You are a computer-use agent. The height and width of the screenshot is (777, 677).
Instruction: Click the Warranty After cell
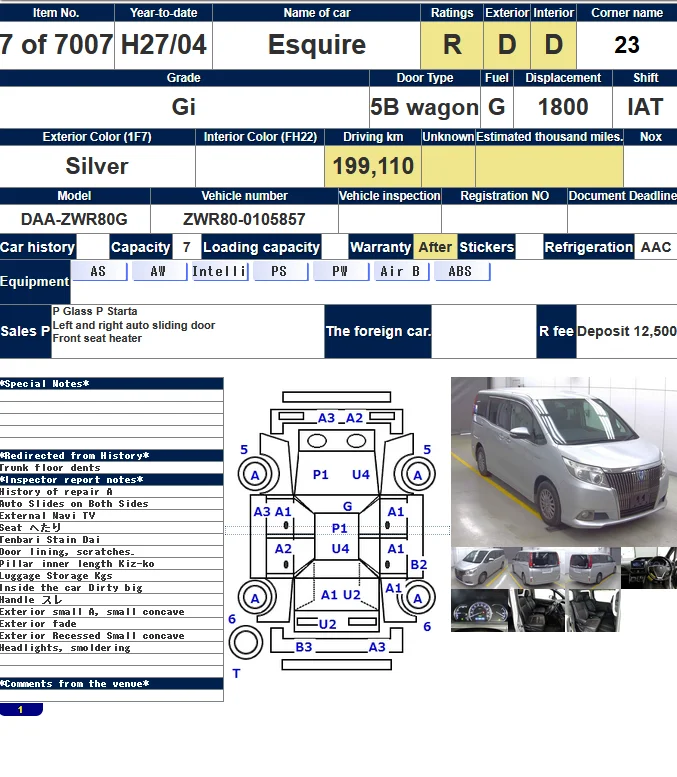[x=435, y=247]
